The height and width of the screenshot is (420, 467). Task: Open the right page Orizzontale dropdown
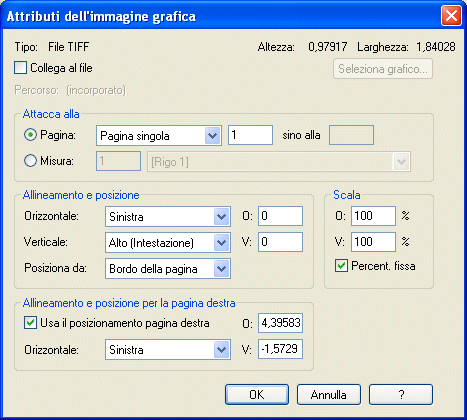(x=168, y=350)
